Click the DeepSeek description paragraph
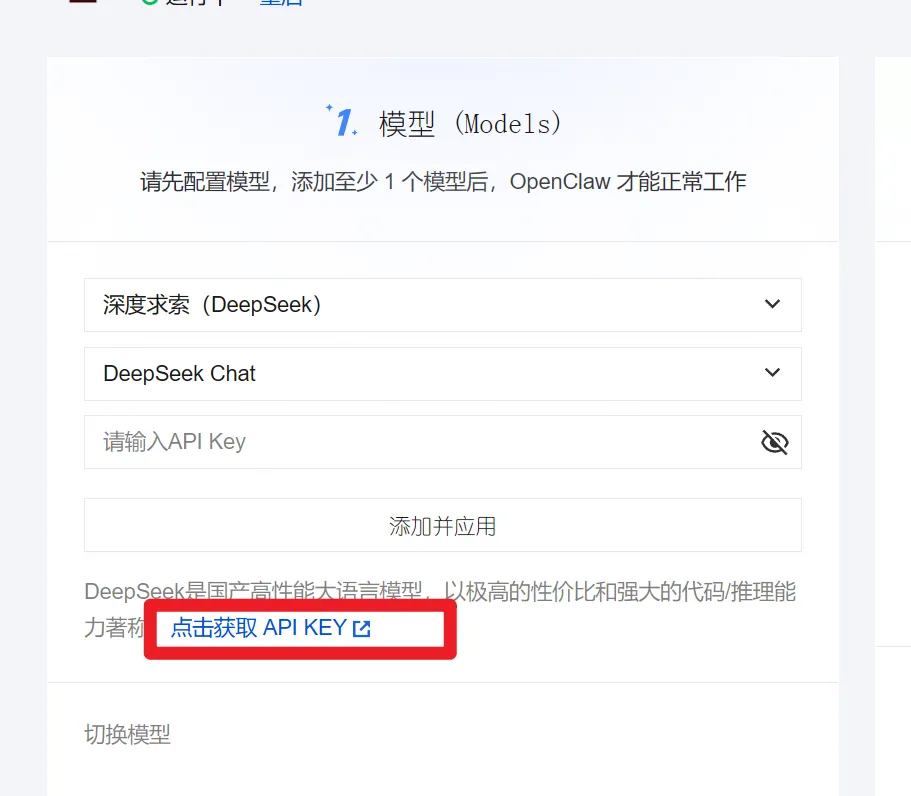The height and width of the screenshot is (796, 911). (x=440, y=609)
